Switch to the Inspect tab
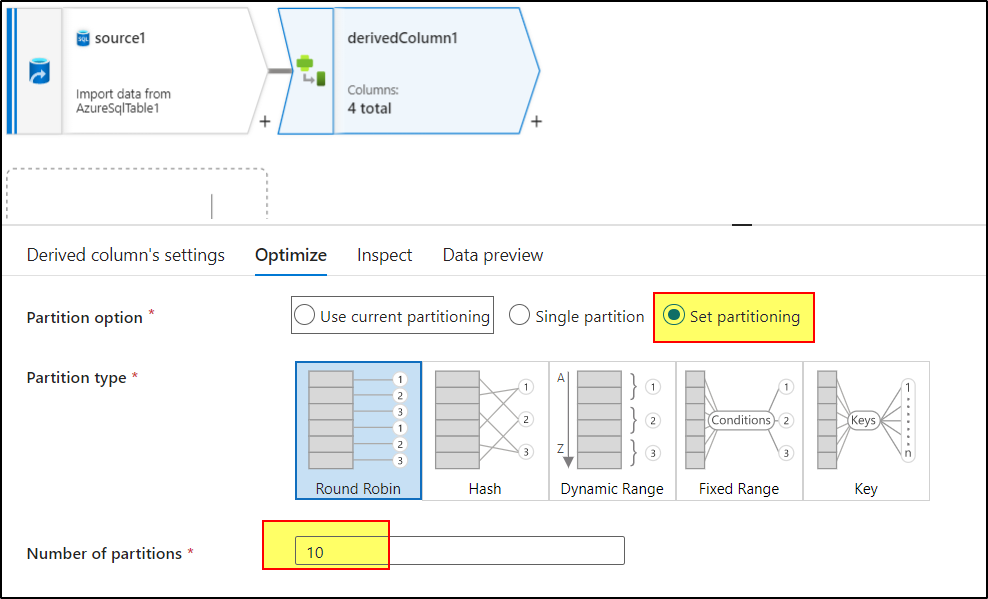988x599 pixels. pyautogui.click(x=384, y=255)
